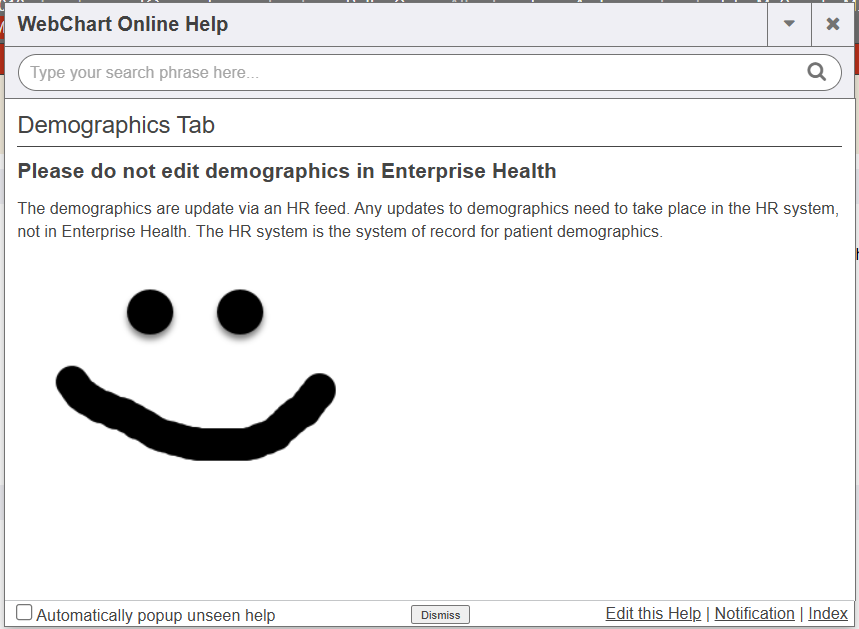
Task: Open the title bar dropdown arrow menu
Action: [x=789, y=24]
